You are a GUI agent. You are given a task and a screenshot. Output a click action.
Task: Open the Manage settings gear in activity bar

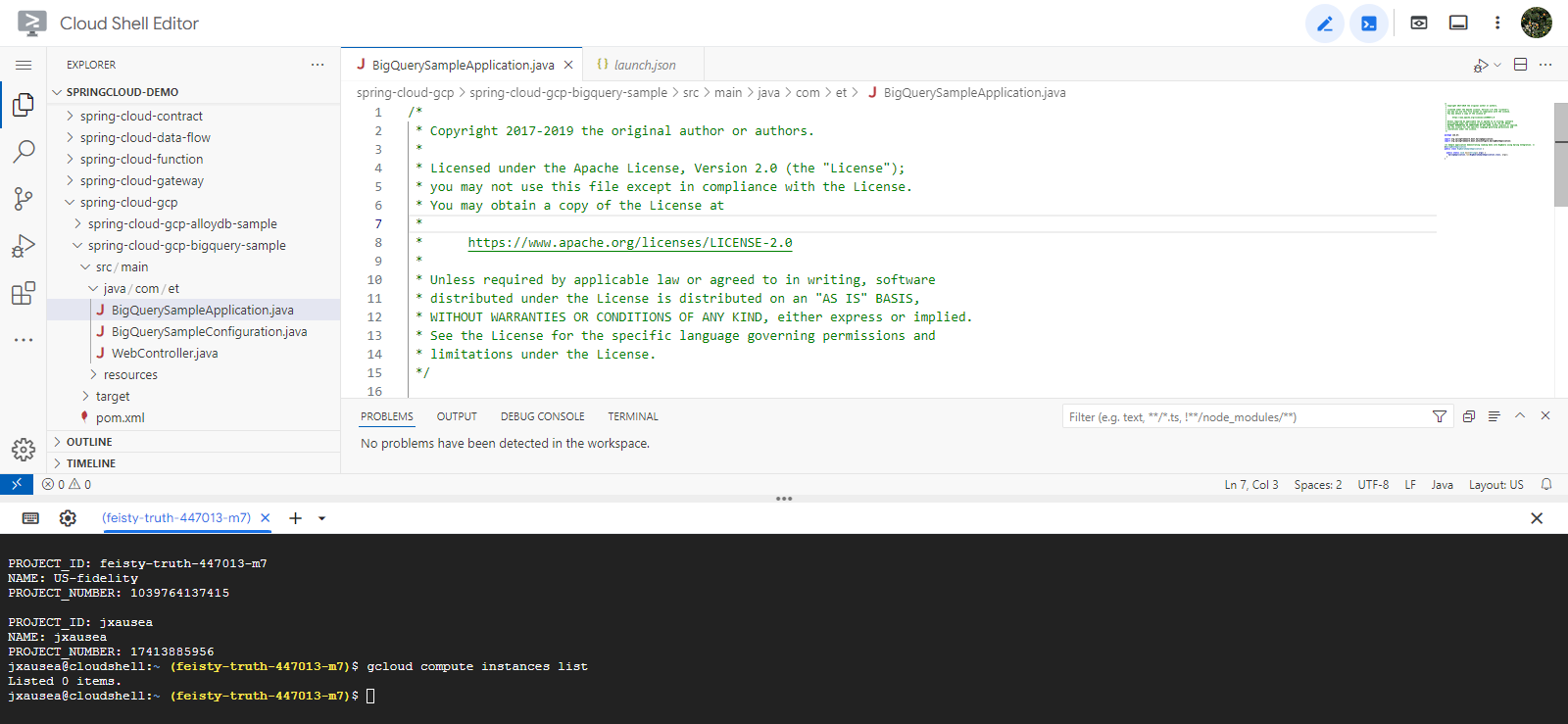(24, 450)
